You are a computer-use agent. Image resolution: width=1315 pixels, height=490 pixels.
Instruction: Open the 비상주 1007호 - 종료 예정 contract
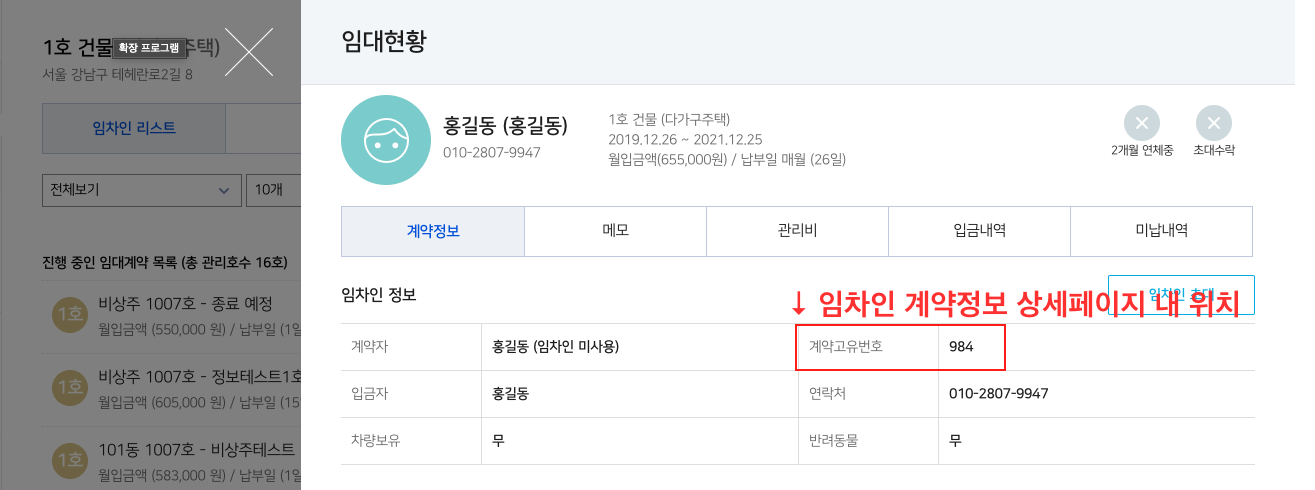click(186, 304)
